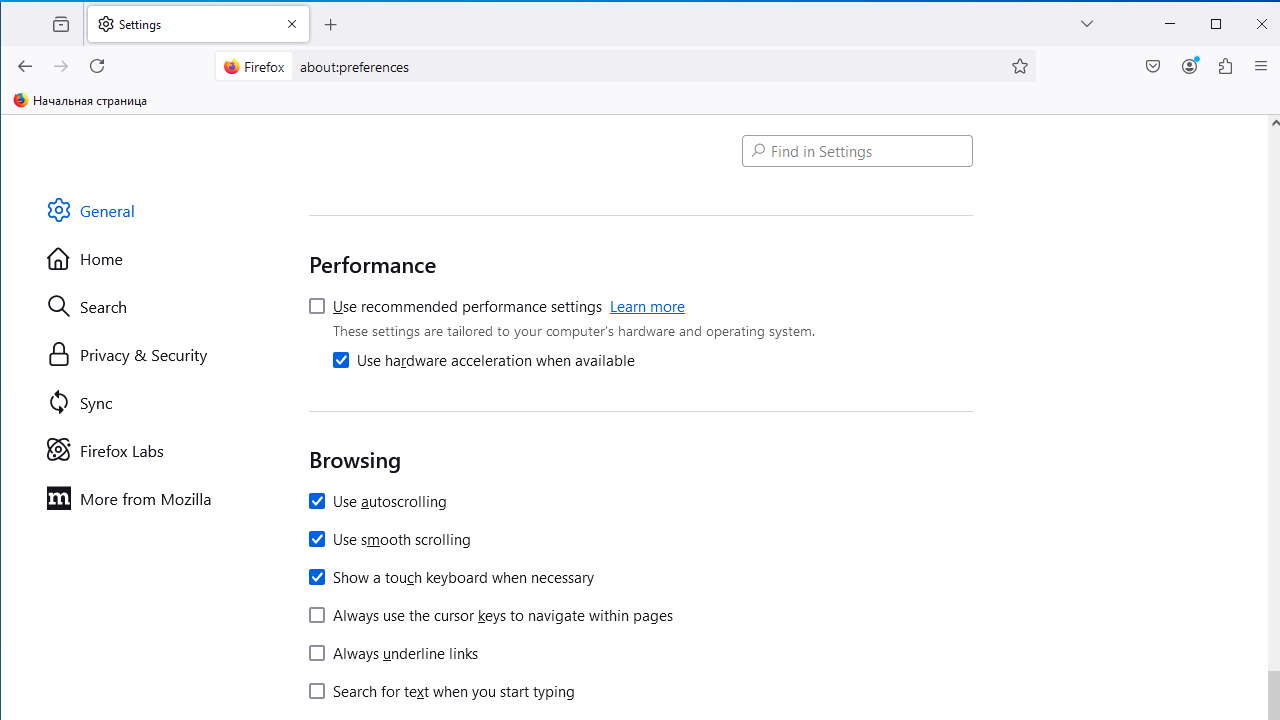Expand the List all tabs dropdown
Screen dimensions: 1280x720
pyautogui.click(x=1087, y=24)
